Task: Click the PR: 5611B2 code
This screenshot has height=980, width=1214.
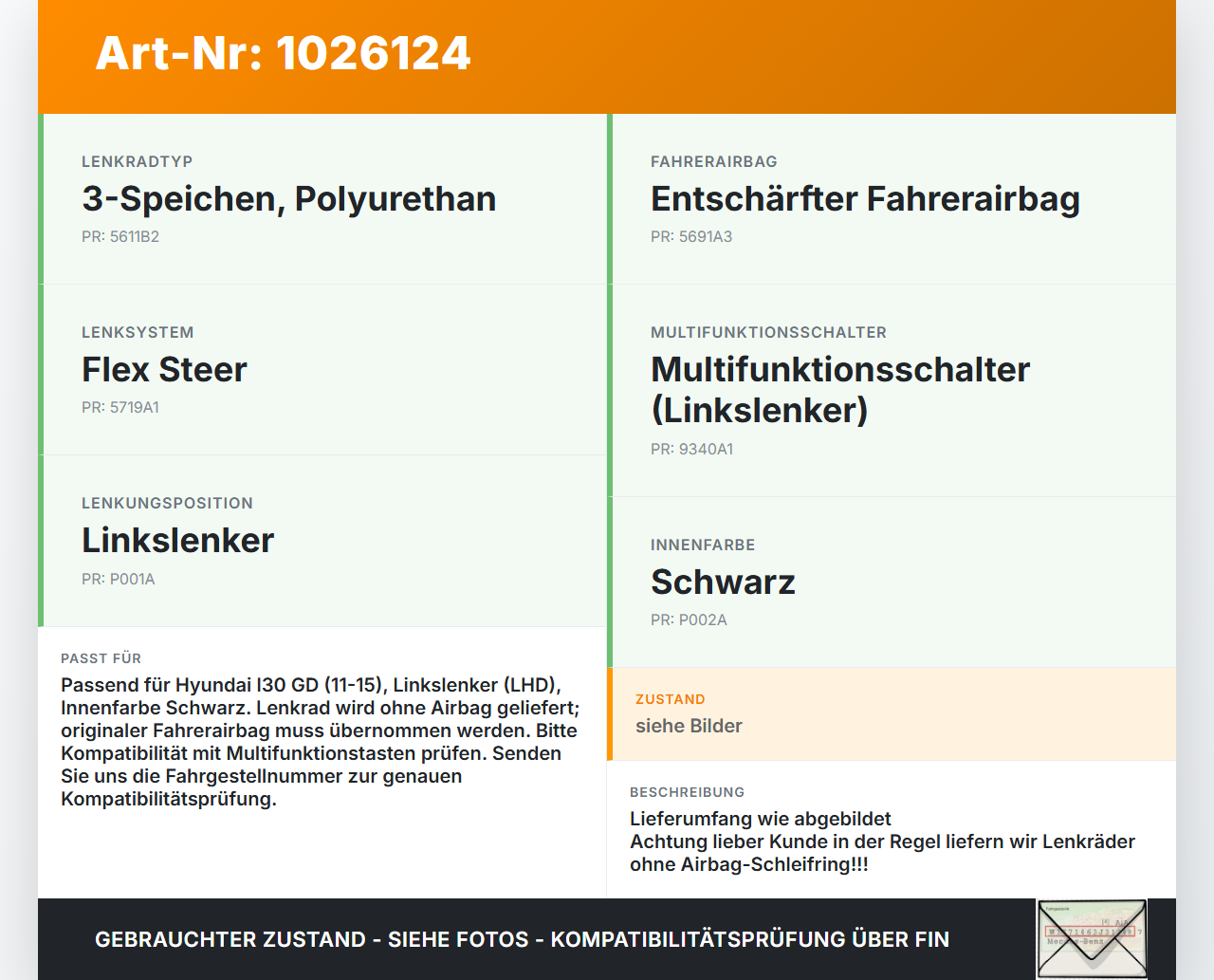Action: 121,236
